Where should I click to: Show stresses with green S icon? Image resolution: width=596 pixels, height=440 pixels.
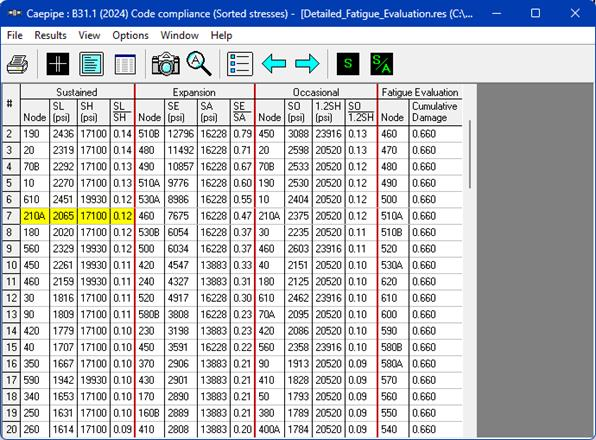348,64
